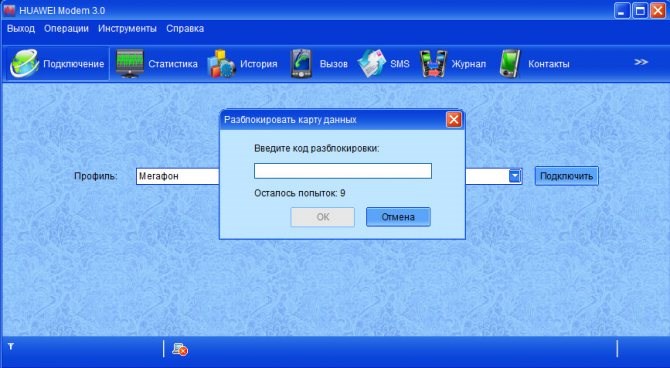Open the История cubes icon
The width and height of the screenshot is (670, 368).
(221, 64)
